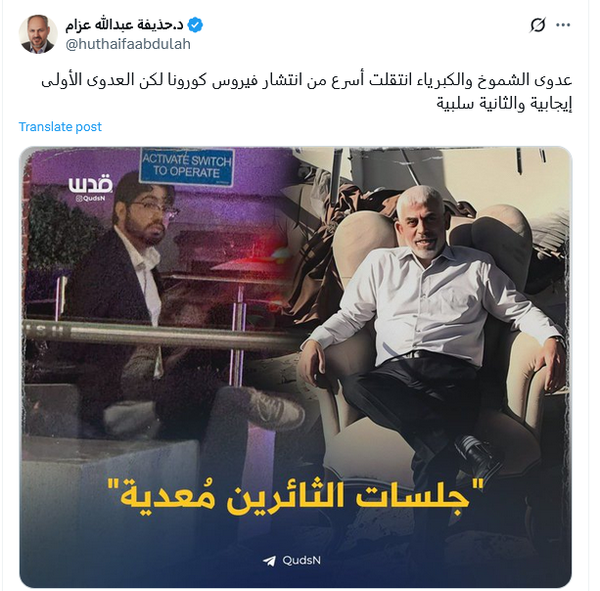Open the @huthaifaabdulah handle link
This screenshot has width=600, height=591.
pyautogui.click(x=128, y=44)
